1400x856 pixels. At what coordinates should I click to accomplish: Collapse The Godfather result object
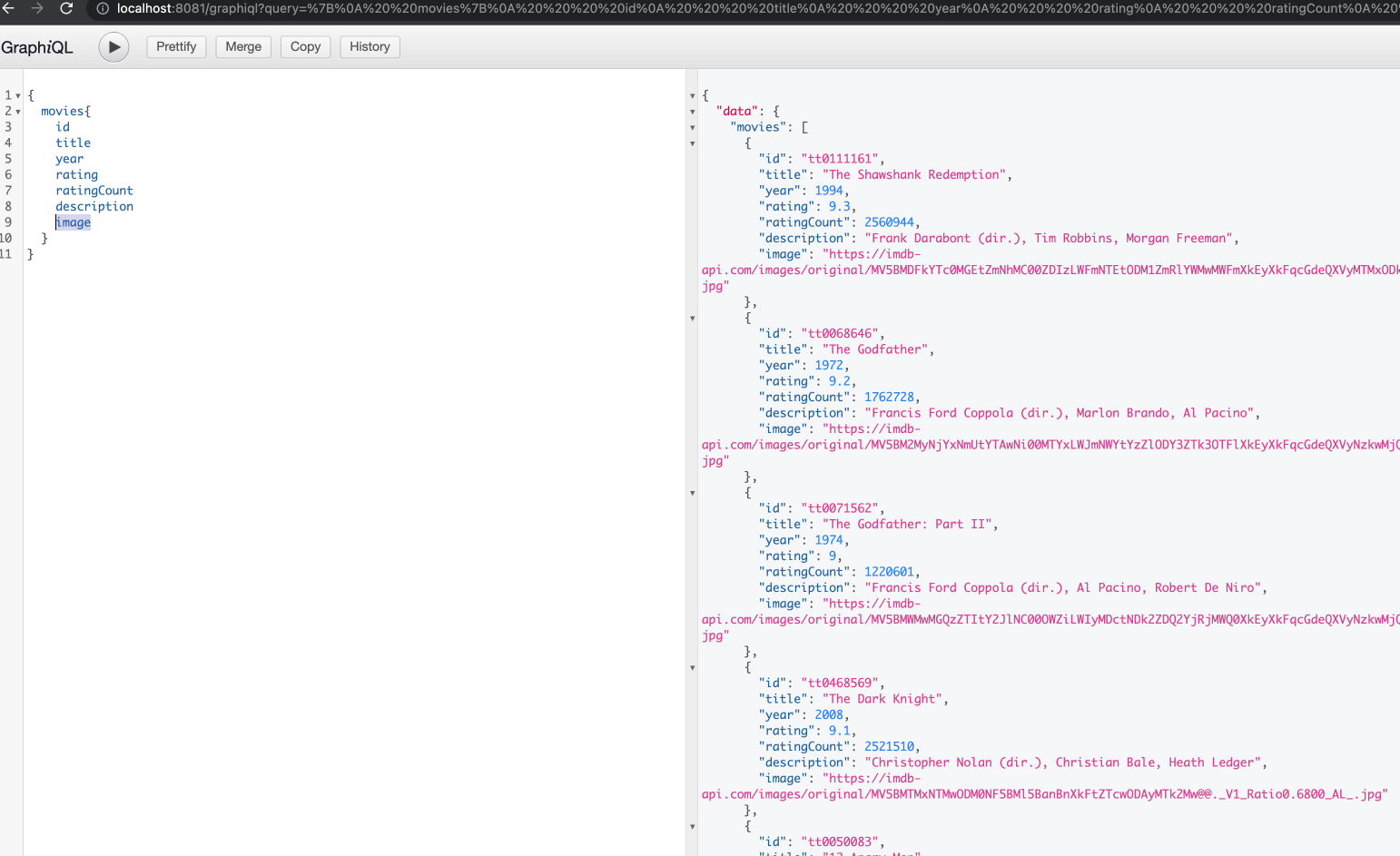pos(693,319)
